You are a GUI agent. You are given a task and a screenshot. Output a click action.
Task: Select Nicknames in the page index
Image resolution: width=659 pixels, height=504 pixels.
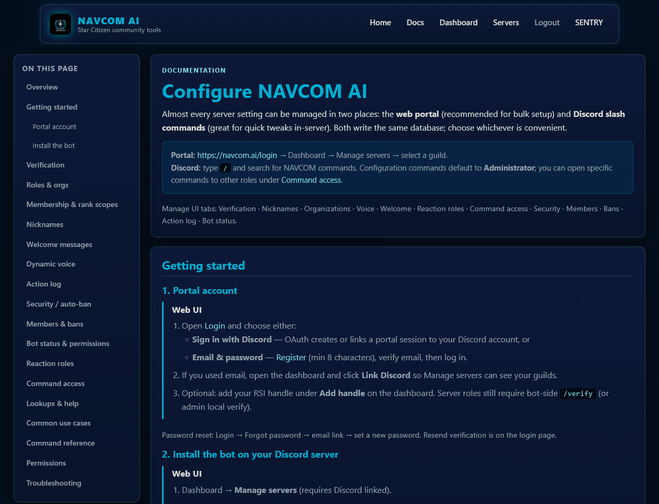click(x=45, y=224)
